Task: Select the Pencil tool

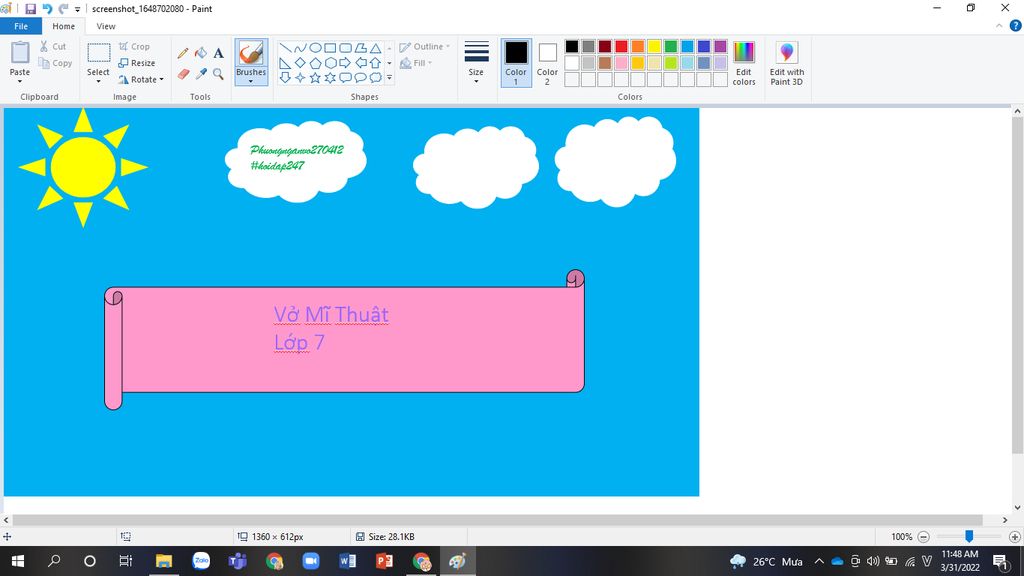Action: point(183,53)
